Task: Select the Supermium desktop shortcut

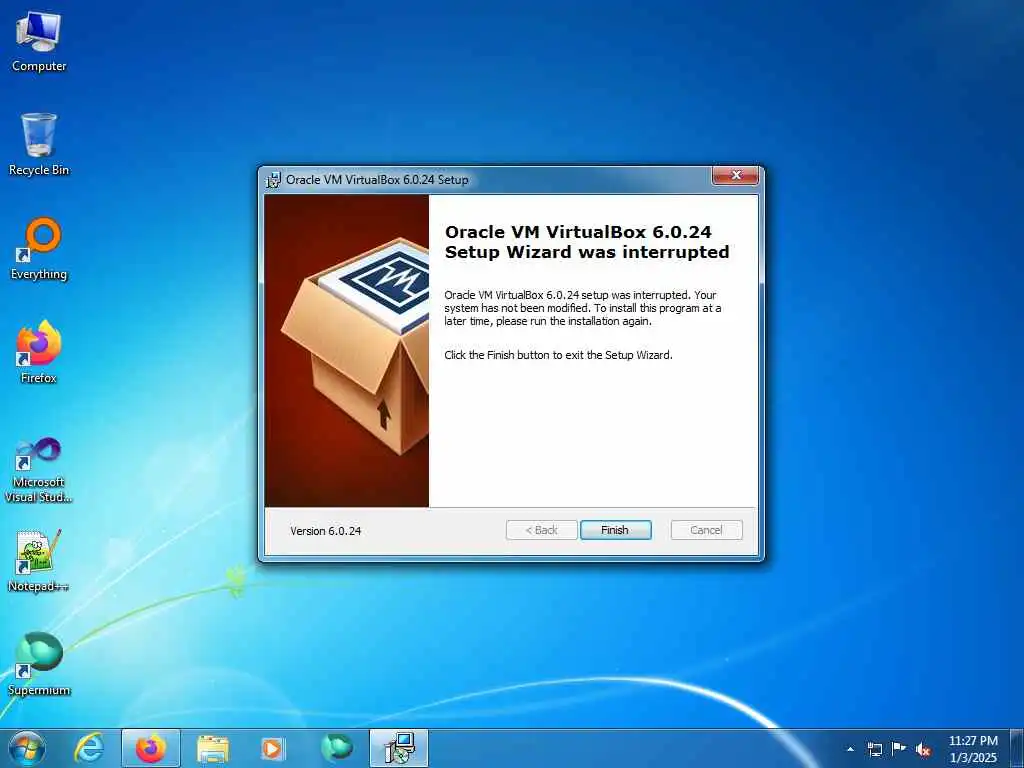Action: pos(39,664)
